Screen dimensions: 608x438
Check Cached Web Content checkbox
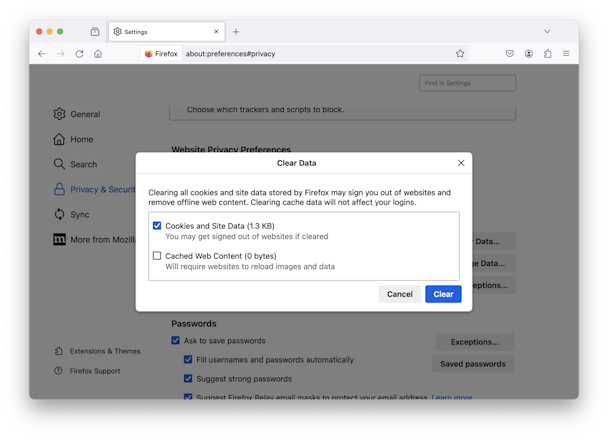[157, 256]
